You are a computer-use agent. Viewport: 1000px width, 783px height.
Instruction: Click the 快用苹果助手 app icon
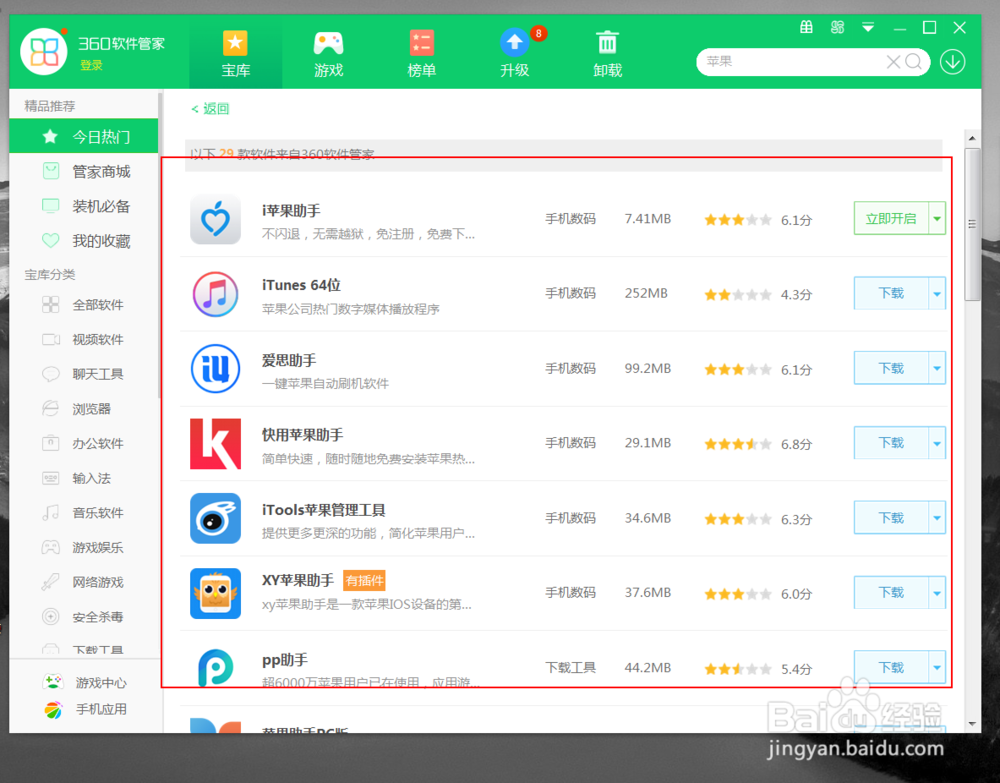pos(216,443)
